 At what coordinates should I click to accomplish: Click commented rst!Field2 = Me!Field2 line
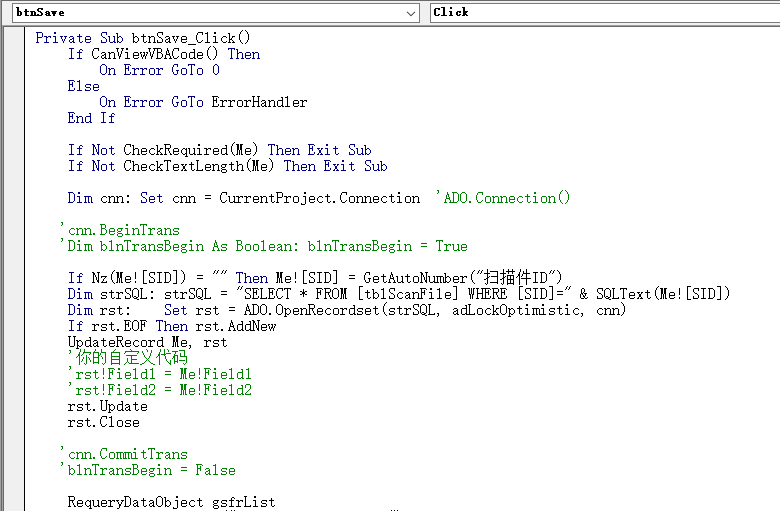click(160, 390)
